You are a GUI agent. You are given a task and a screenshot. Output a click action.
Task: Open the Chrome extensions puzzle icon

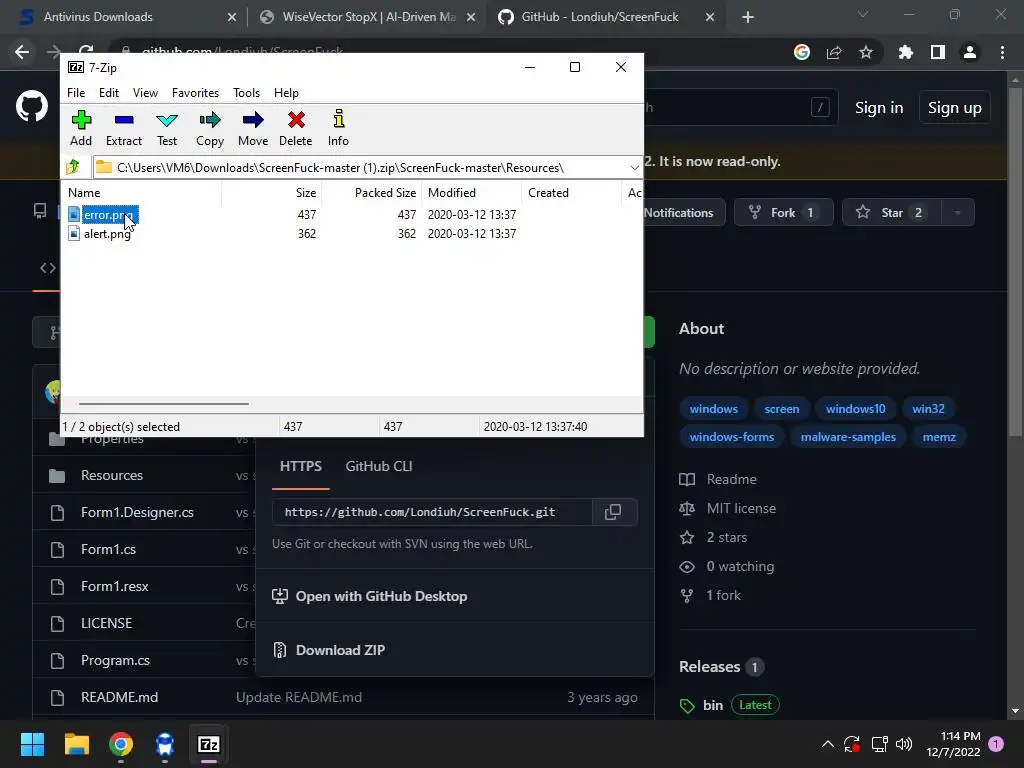(x=905, y=52)
